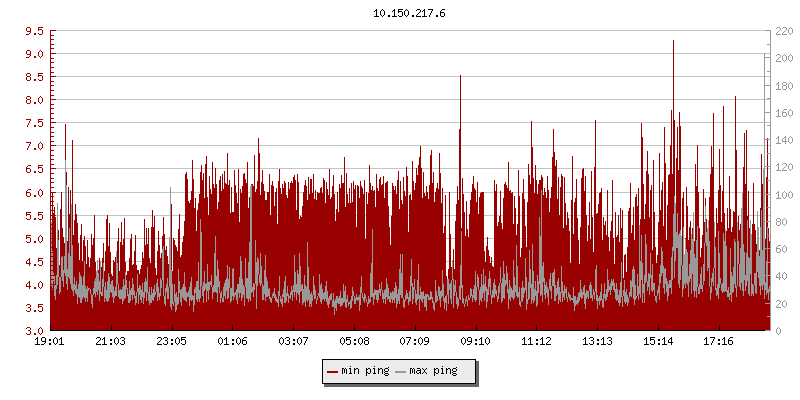Image resolution: width=800 pixels, height=400 pixels.
Task: Click the dark red min ping swatch
Action: click(332, 371)
